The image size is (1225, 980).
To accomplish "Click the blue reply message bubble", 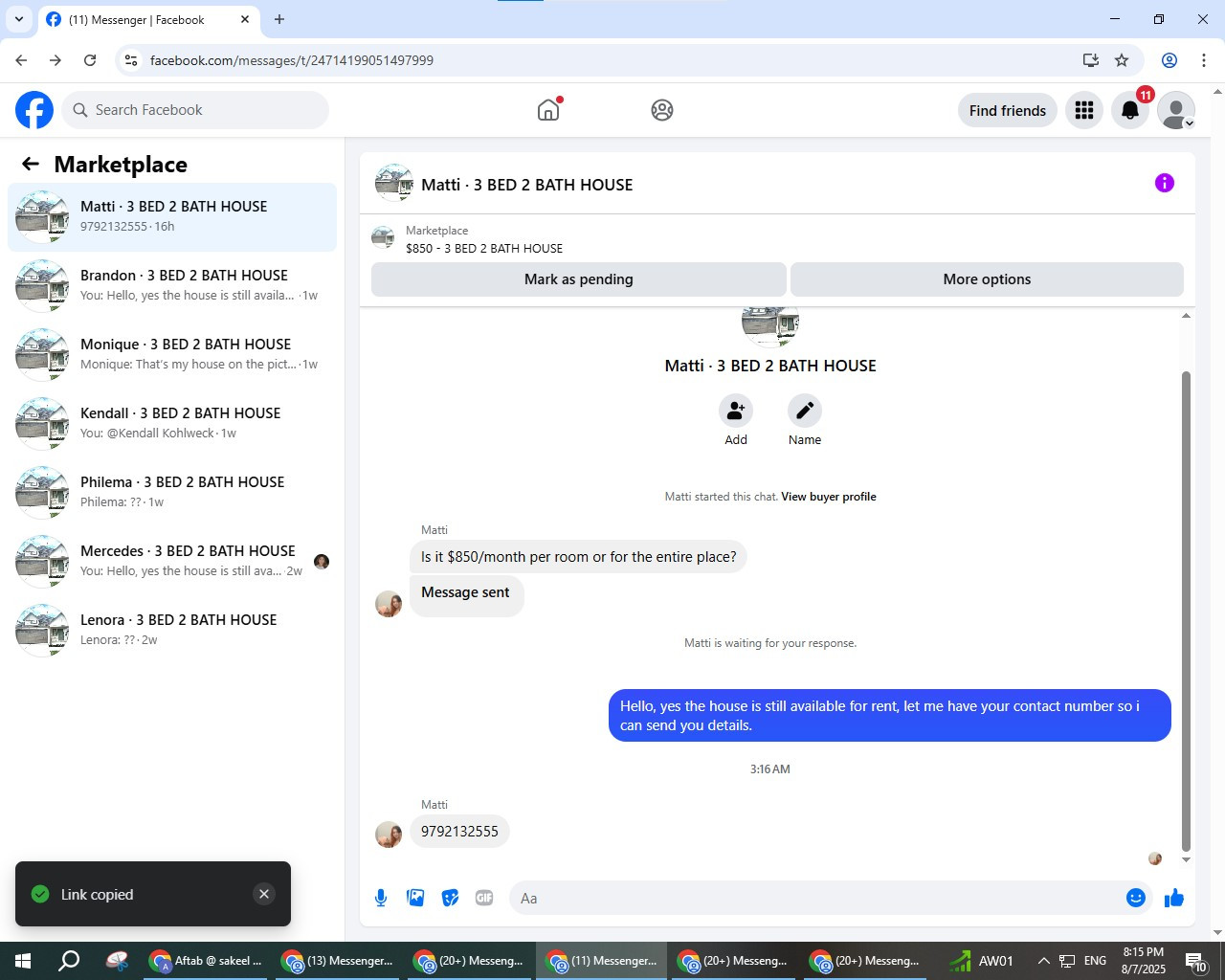I will [x=890, y=715].
